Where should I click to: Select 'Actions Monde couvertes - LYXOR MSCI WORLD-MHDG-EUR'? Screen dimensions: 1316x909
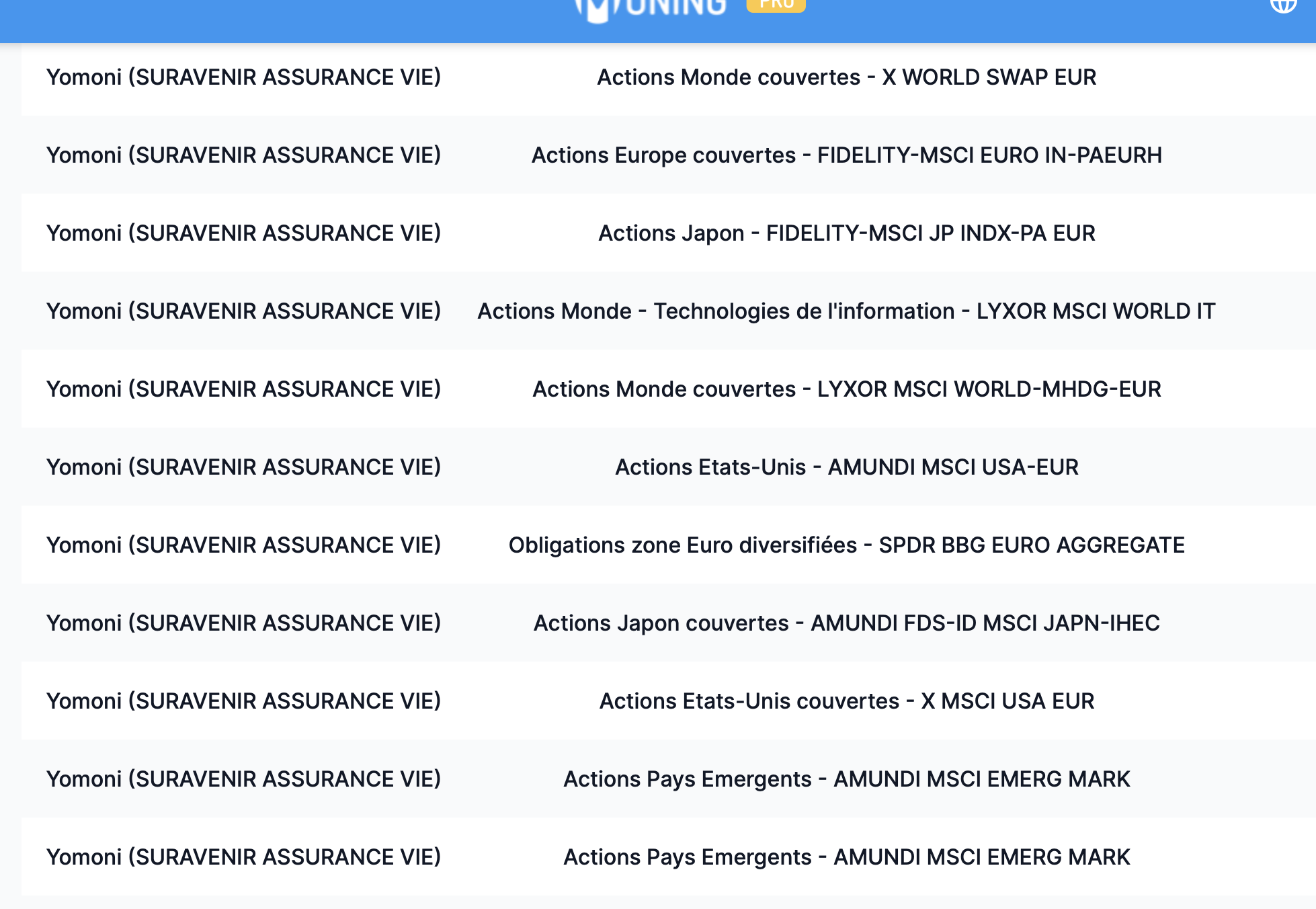pyautogui.click(x=846, y=389)
